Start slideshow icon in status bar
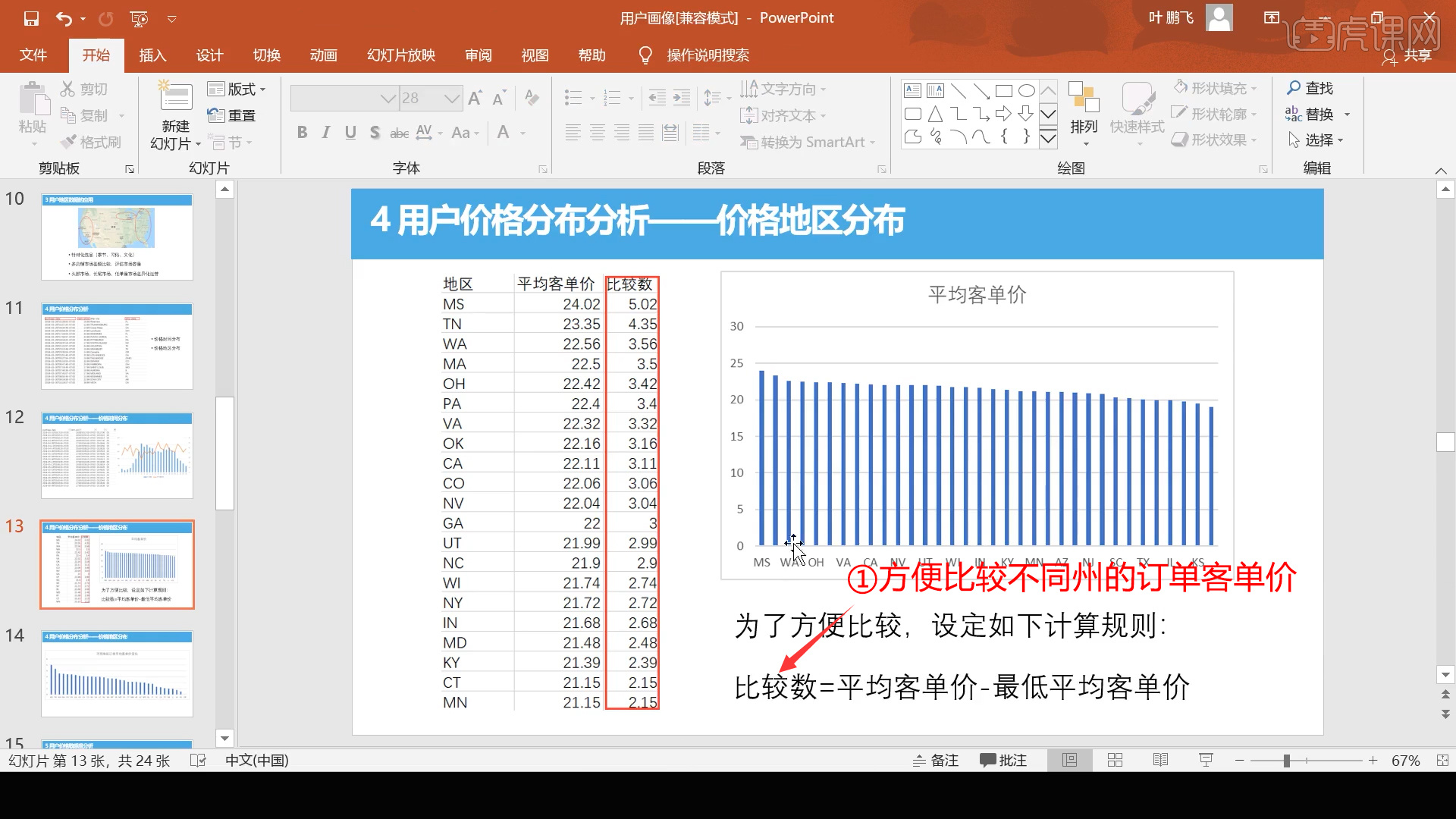The width and height of the screenshot is (1456, 819). 1206,761
